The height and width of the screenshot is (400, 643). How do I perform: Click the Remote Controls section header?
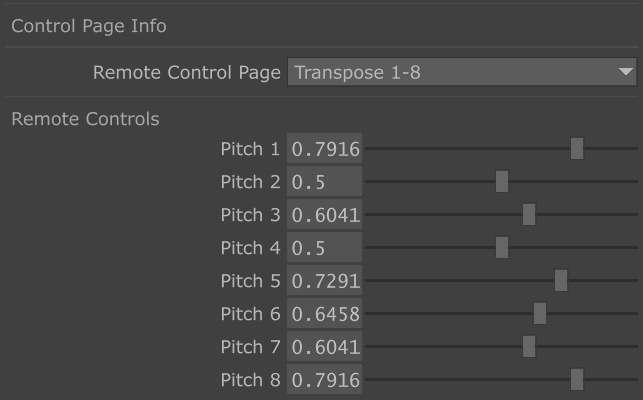pos(85,119)
